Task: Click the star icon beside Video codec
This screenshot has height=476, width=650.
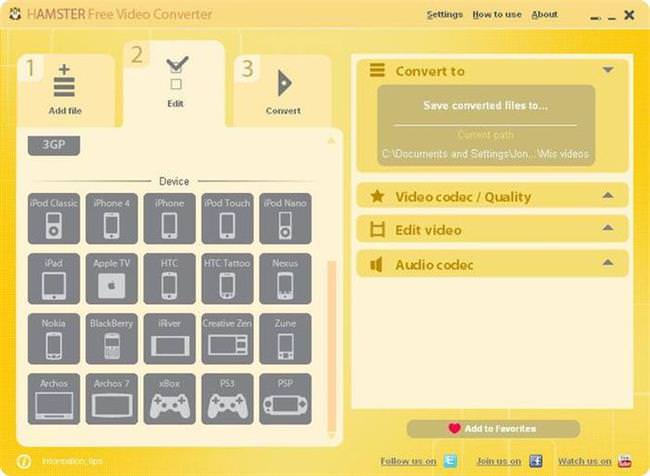Action: (x=377, y=196)
